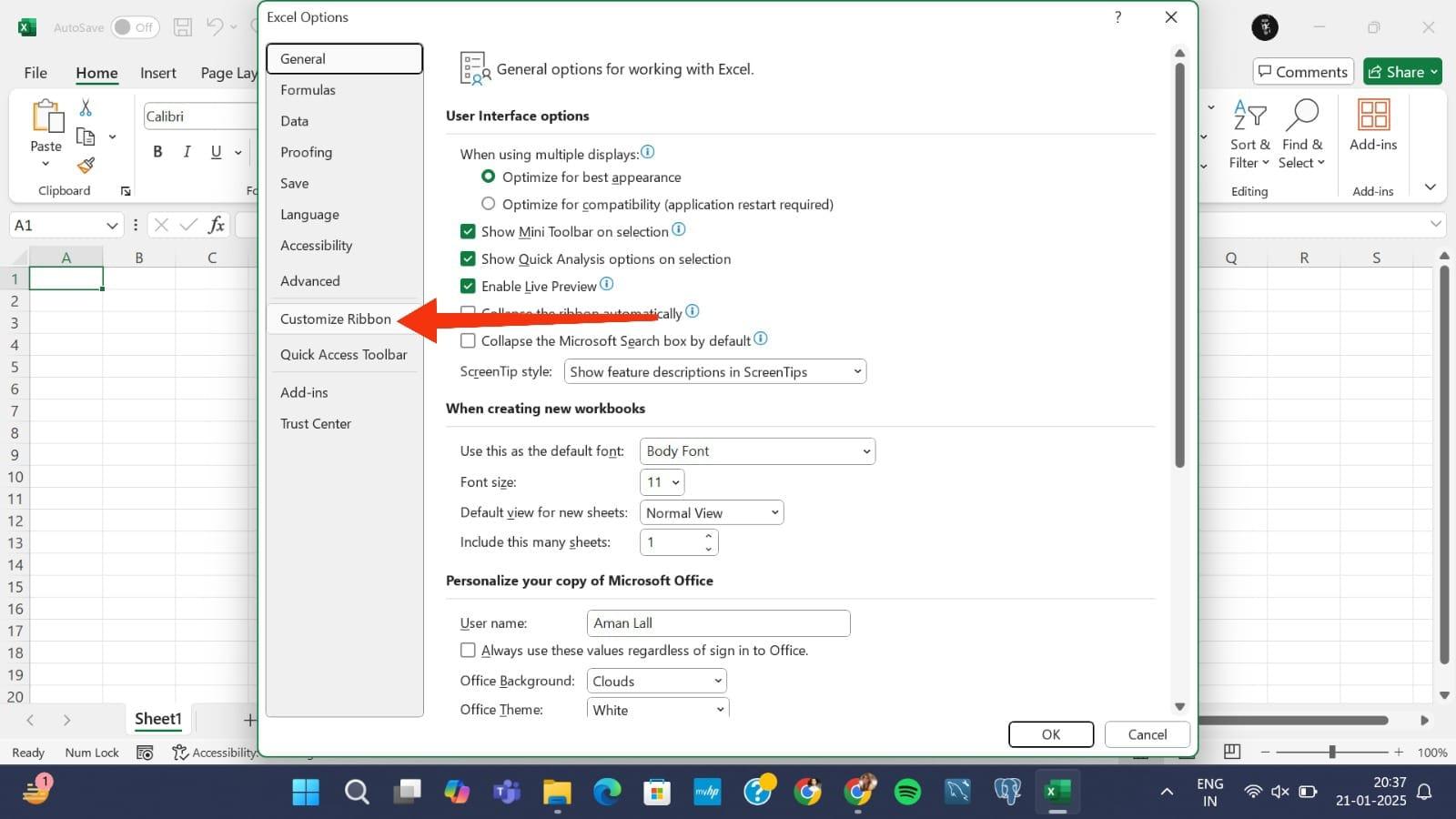Open the Add-ins ribbon button

[1373, 125]
